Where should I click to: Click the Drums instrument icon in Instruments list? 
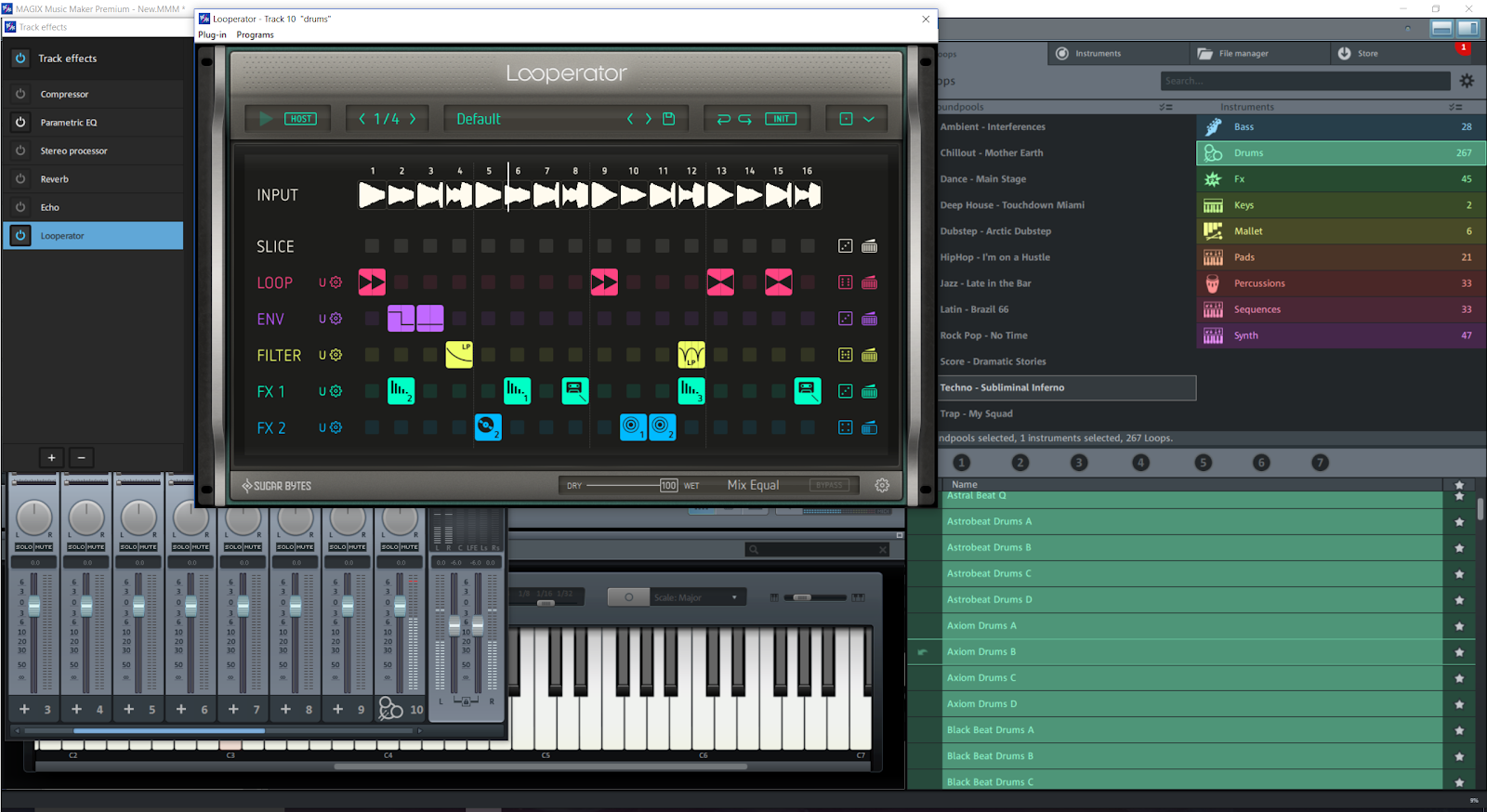point(1213,153)
